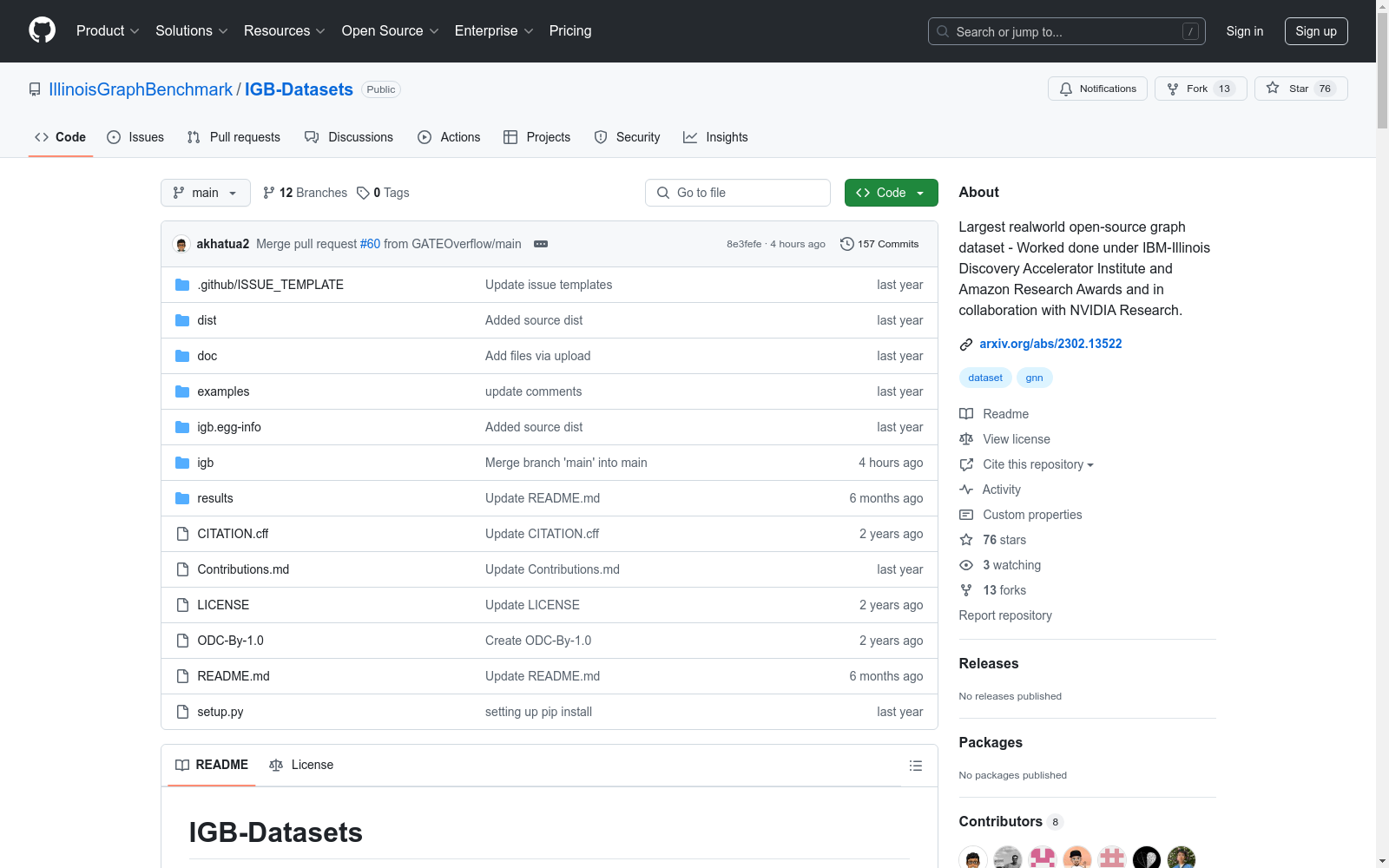Open the Pricing link

(x=570, y=31)
